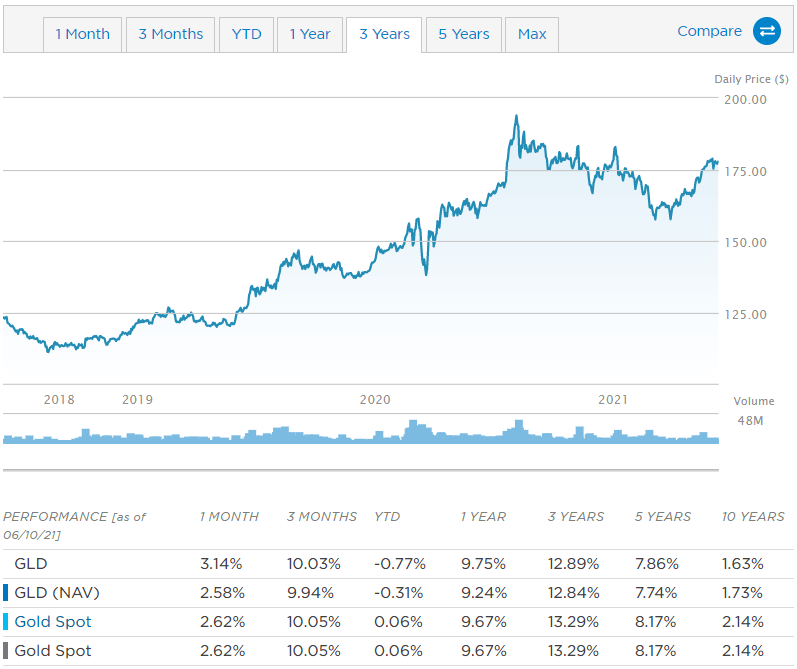Click the 2018 label on time axis
This screenshot has width=797, height=669.
(59, 400)
